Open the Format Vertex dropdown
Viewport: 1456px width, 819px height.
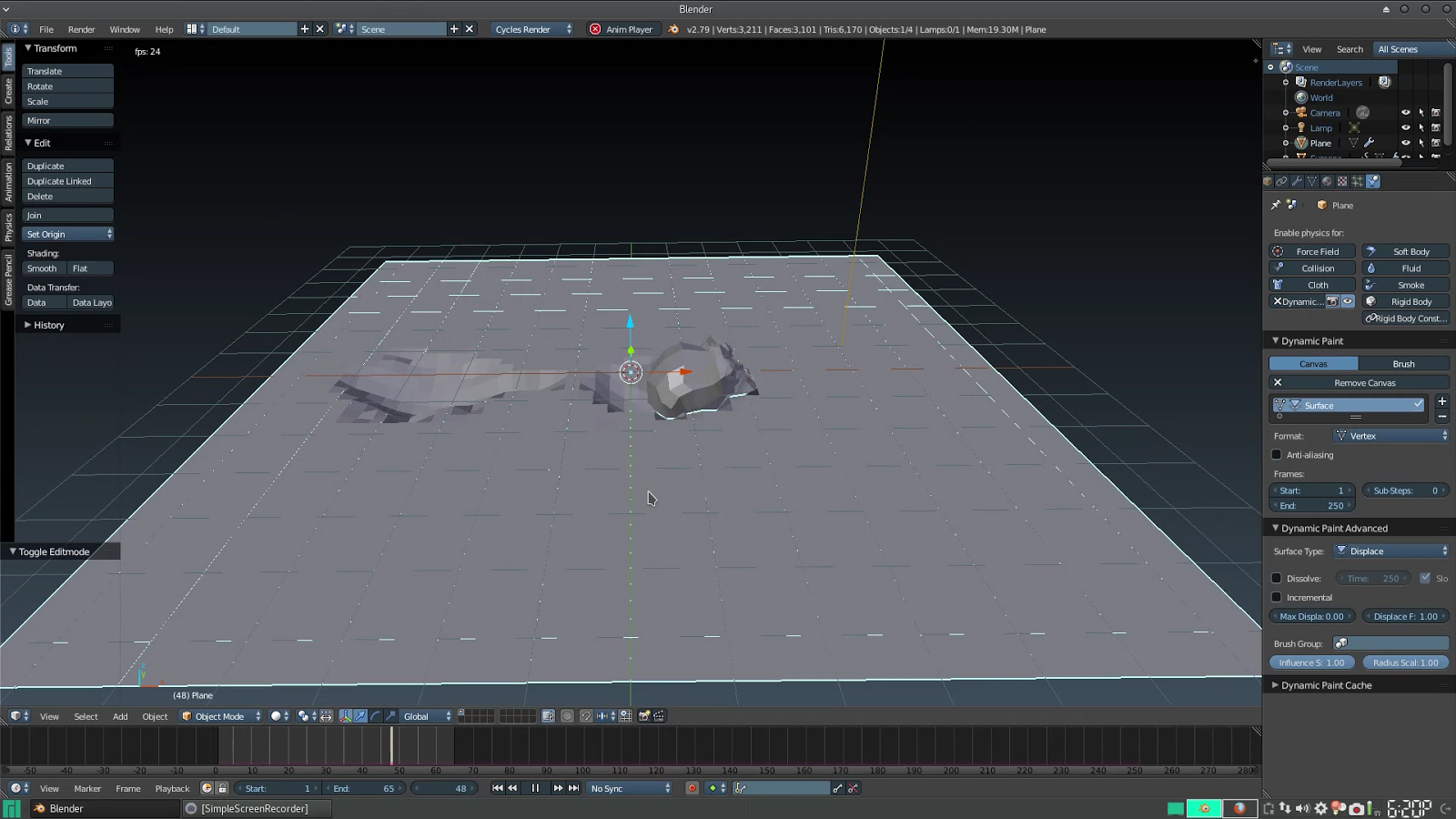coord(1390,436)
